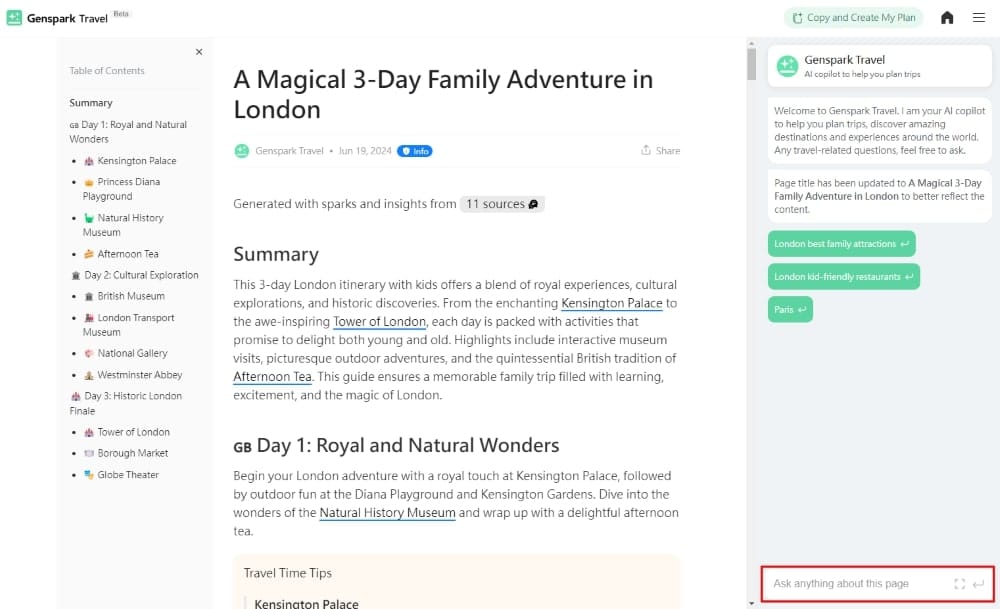This screenshot has height=609, width=1000.
Task: Open the hamburger menu icon
Action: click(x=979, y=17)
